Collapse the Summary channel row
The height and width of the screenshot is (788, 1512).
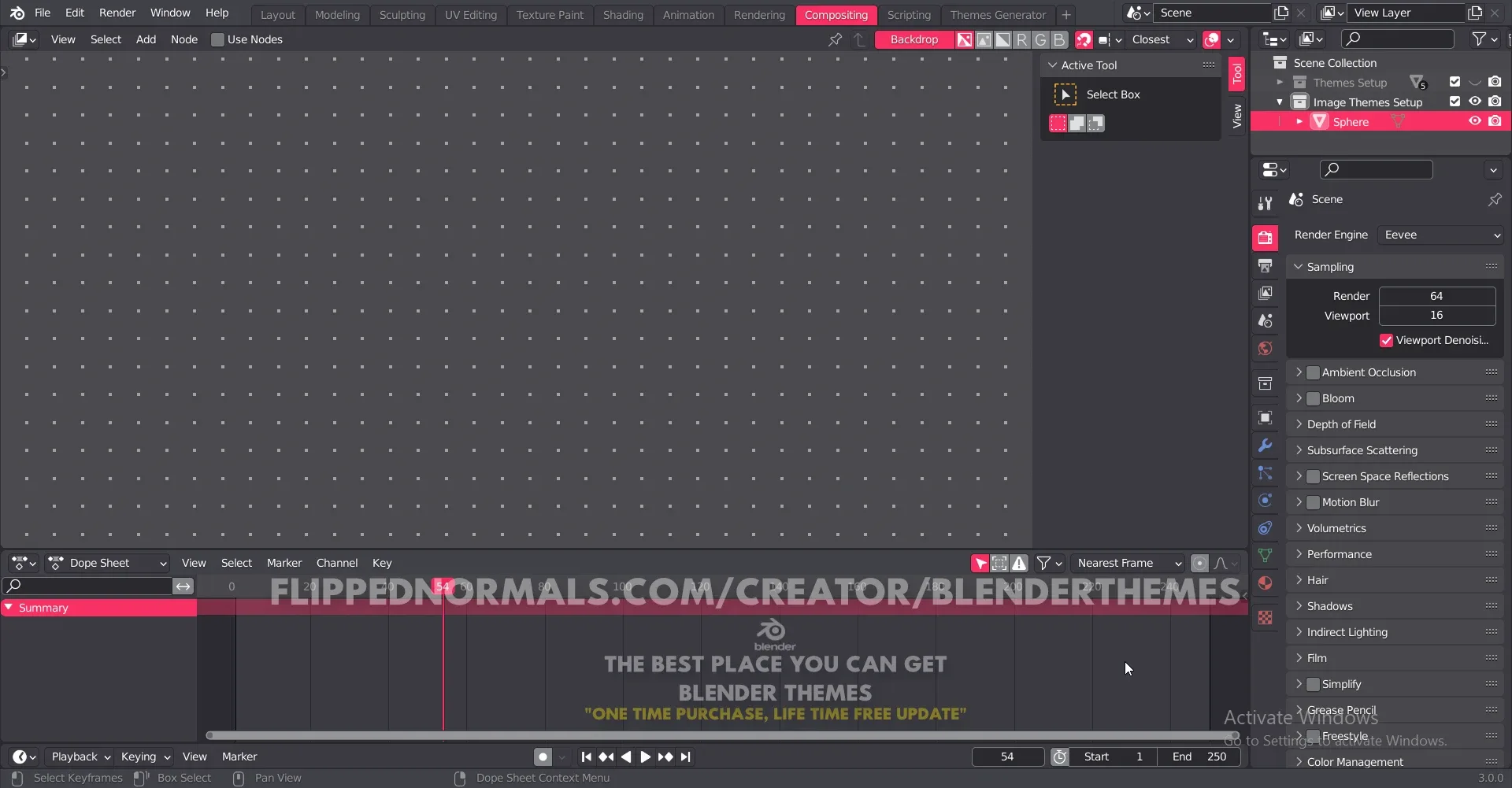pos(9,608)
